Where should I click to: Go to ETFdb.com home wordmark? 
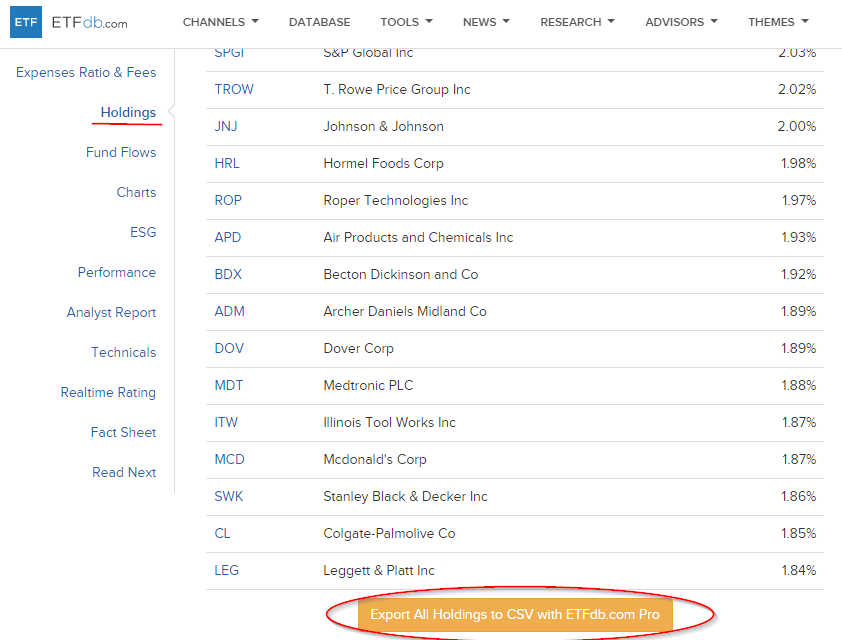90,23
